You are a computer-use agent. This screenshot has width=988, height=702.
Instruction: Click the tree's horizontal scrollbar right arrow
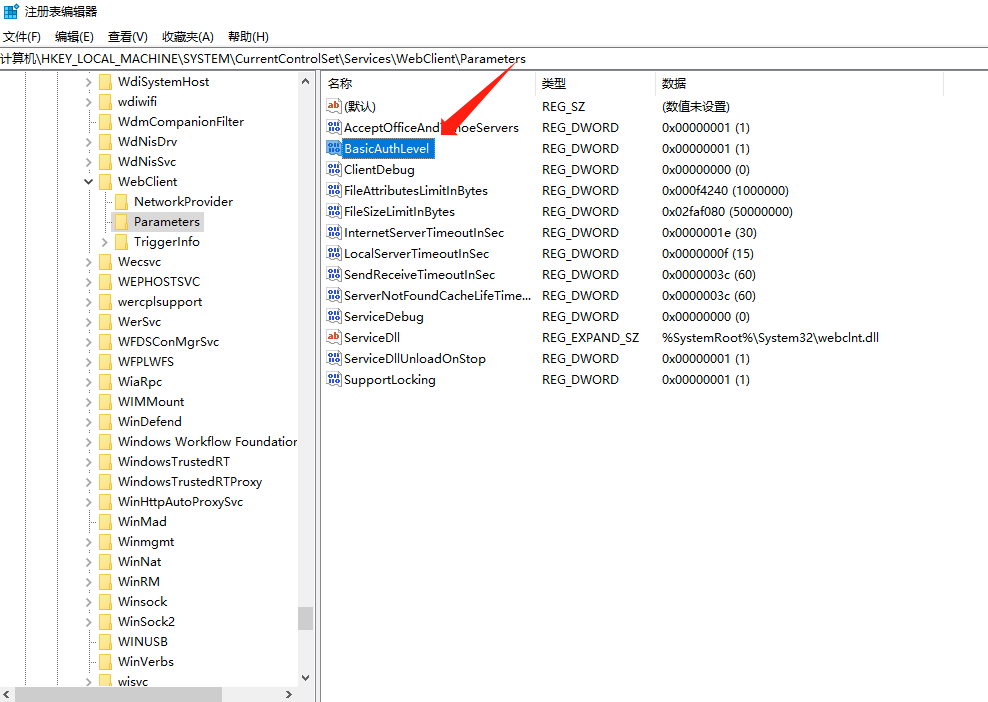[289, 694]
